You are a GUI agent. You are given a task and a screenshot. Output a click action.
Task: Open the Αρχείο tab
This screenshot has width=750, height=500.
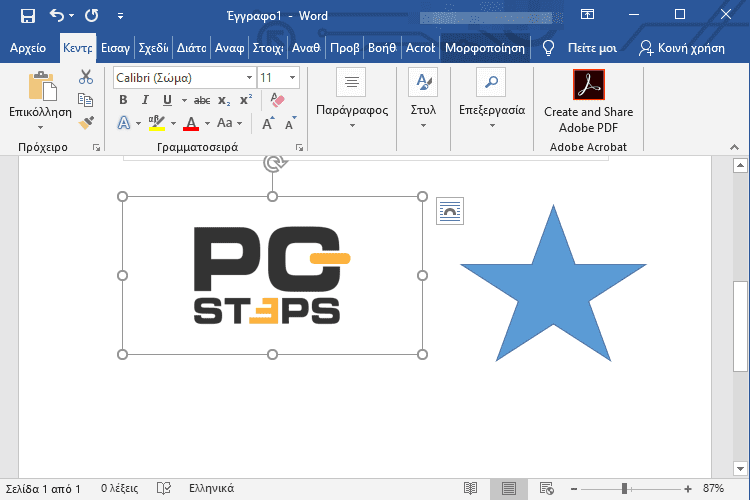(28, 48)
